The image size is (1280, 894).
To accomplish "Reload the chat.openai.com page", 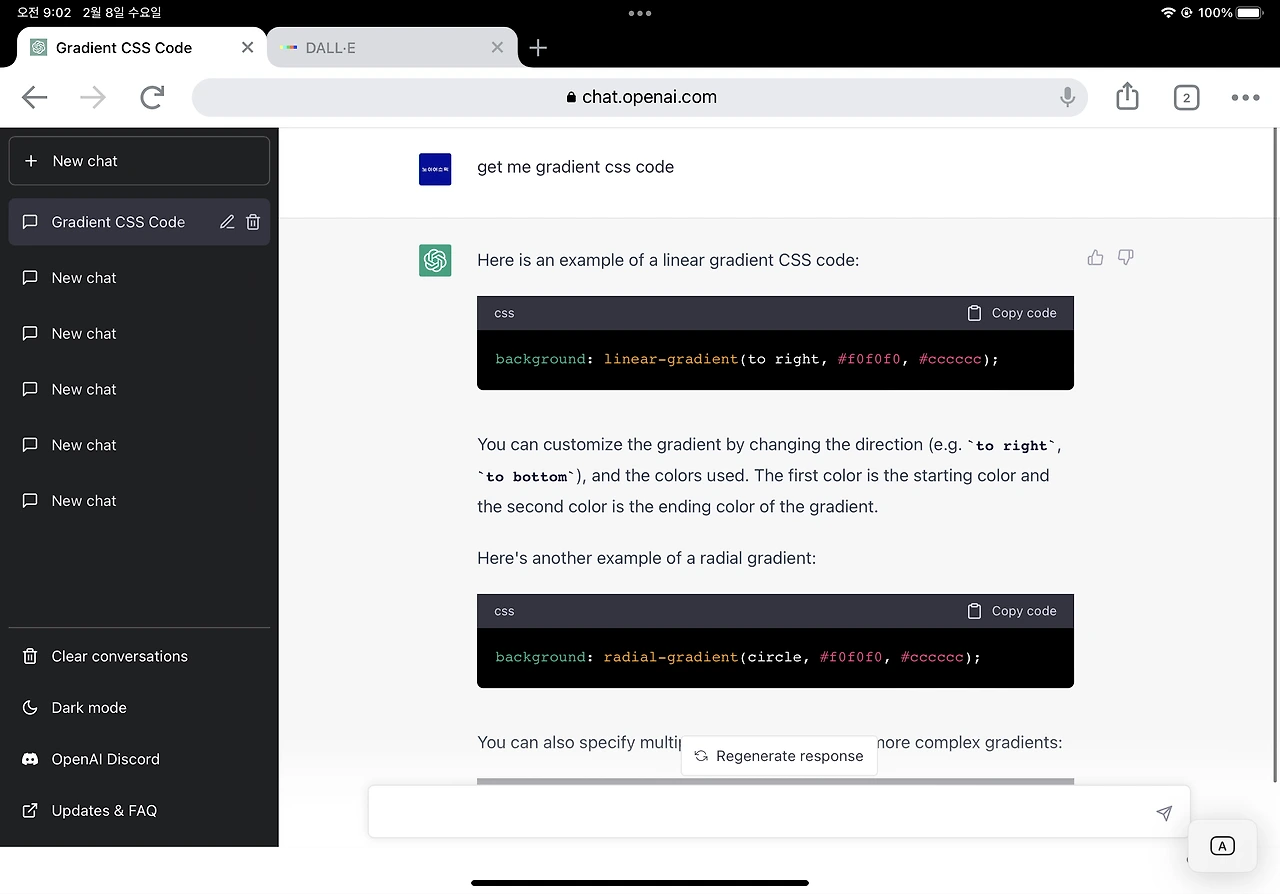I will pos(152,97).
